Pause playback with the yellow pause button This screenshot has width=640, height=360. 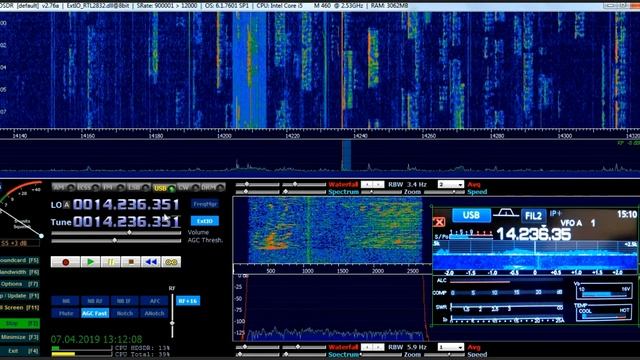[x=111, y=262]
